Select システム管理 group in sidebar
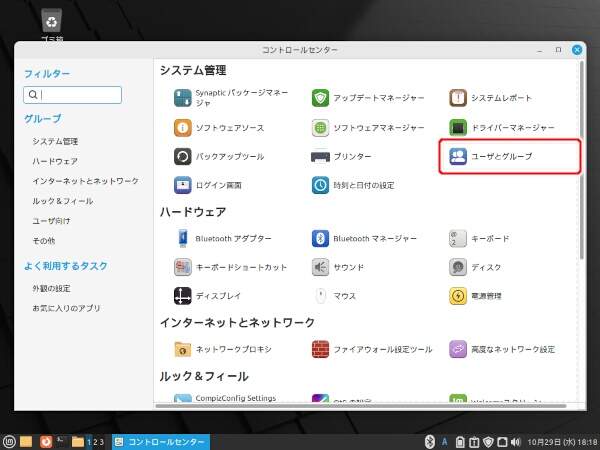Image resolution: width=600 pixels, height=450 pixels. point(55,142)
